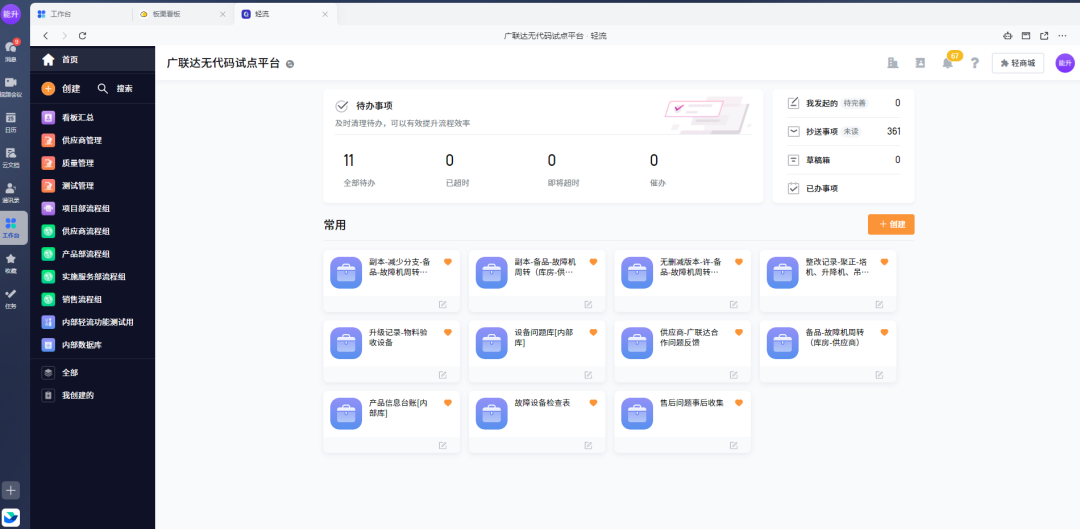Open 销售流程组 in sidebar
This screenshot has width=1080, height=529.
coord(92,300)
